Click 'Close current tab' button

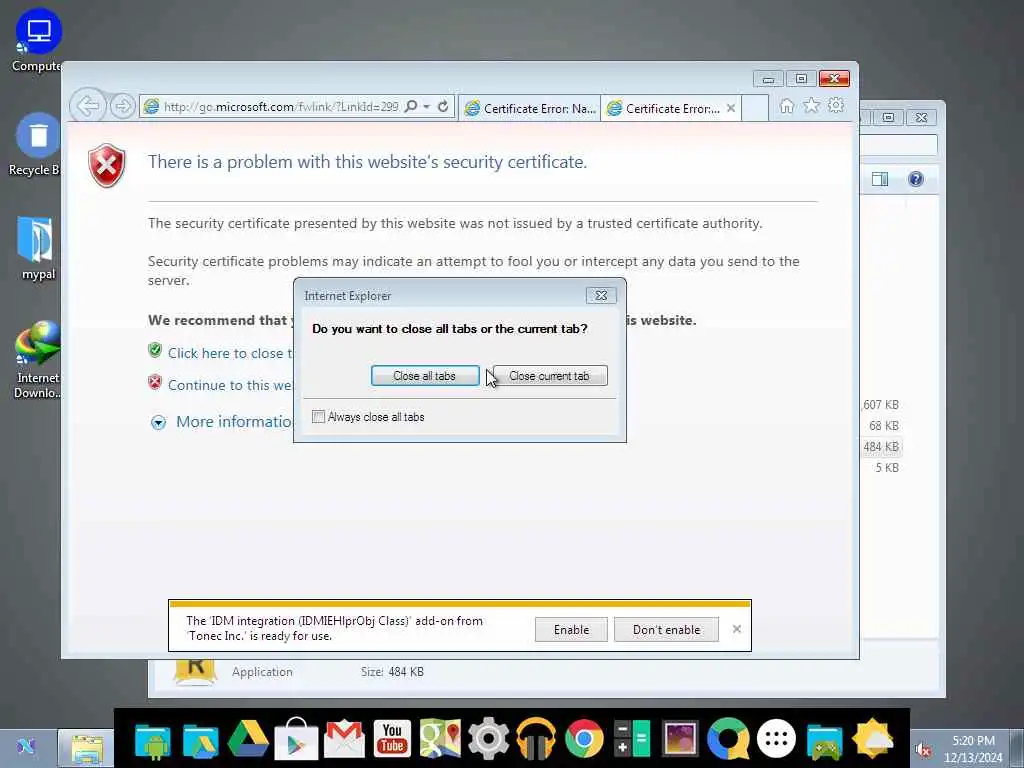pos(549,376)
